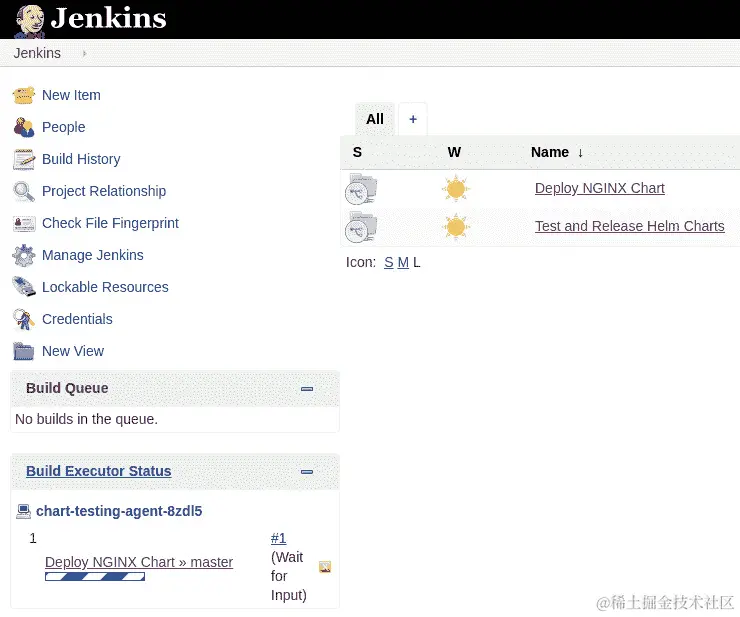Screen dimensions: 740x617
Task: Click Test and Release Helm Charts status icon
Action: [361, 227]
